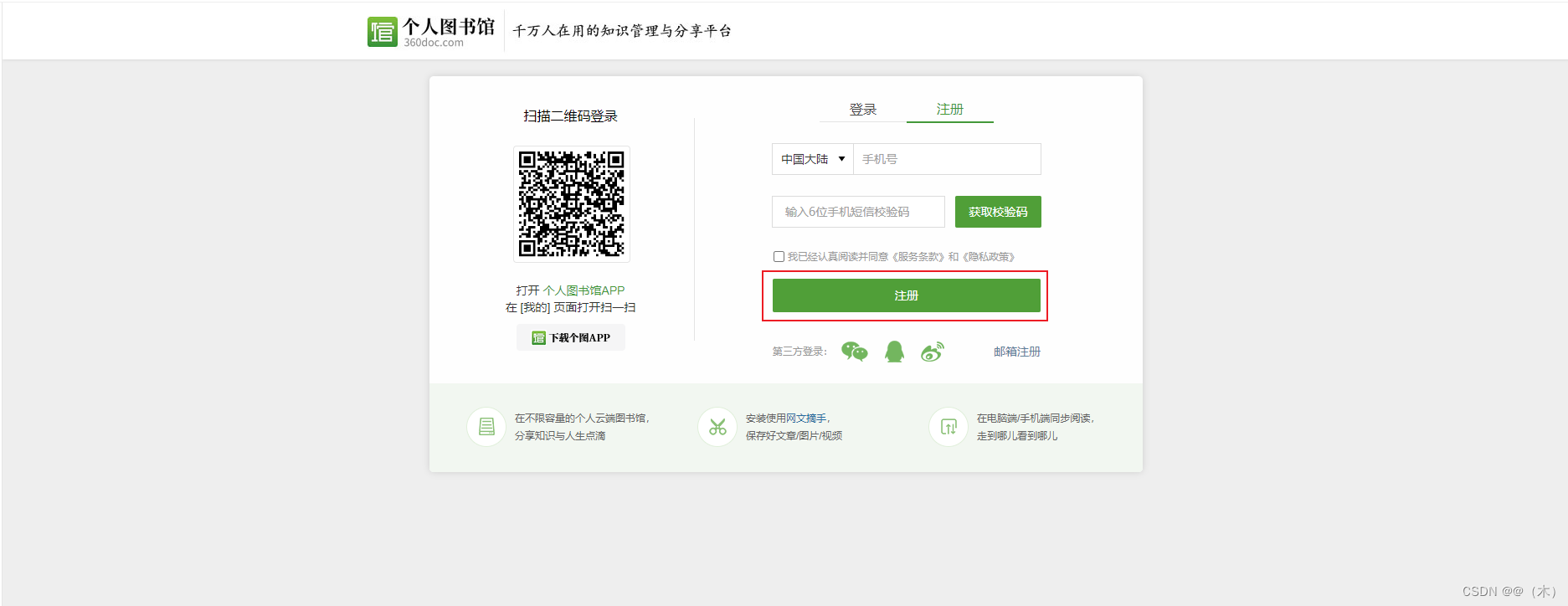Click the 个人图书馆APP link
Image resolution: width=1568 pixels, height=606 pixels.
pos(584,290)
